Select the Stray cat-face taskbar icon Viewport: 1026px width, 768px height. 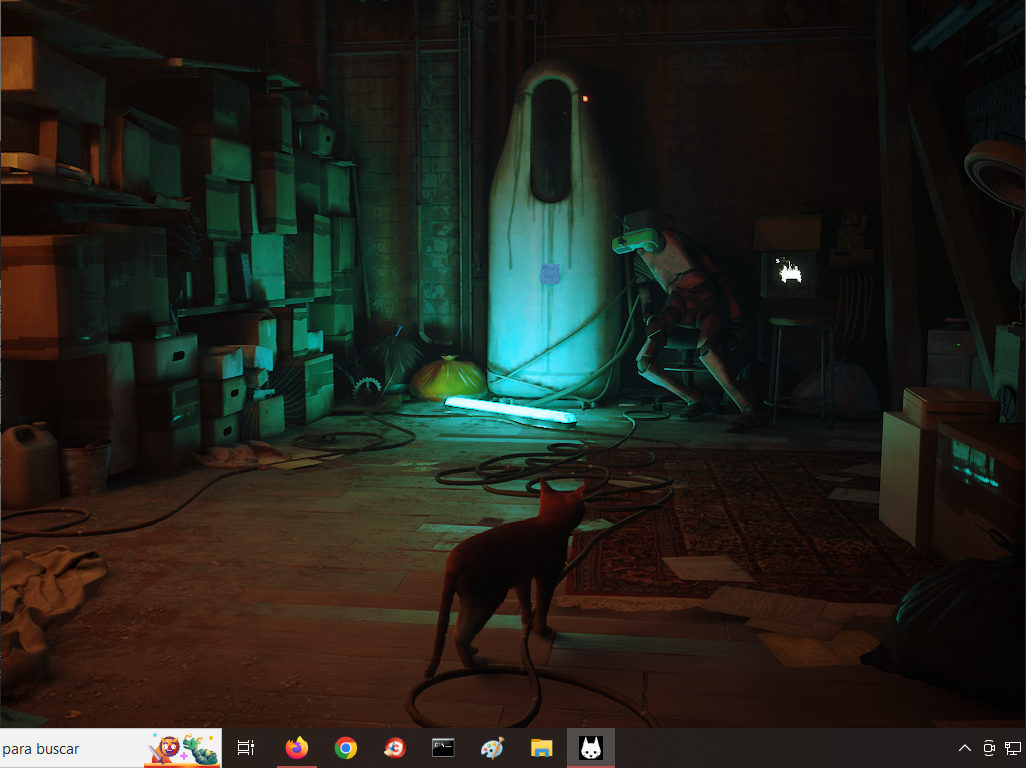(590, 748)
